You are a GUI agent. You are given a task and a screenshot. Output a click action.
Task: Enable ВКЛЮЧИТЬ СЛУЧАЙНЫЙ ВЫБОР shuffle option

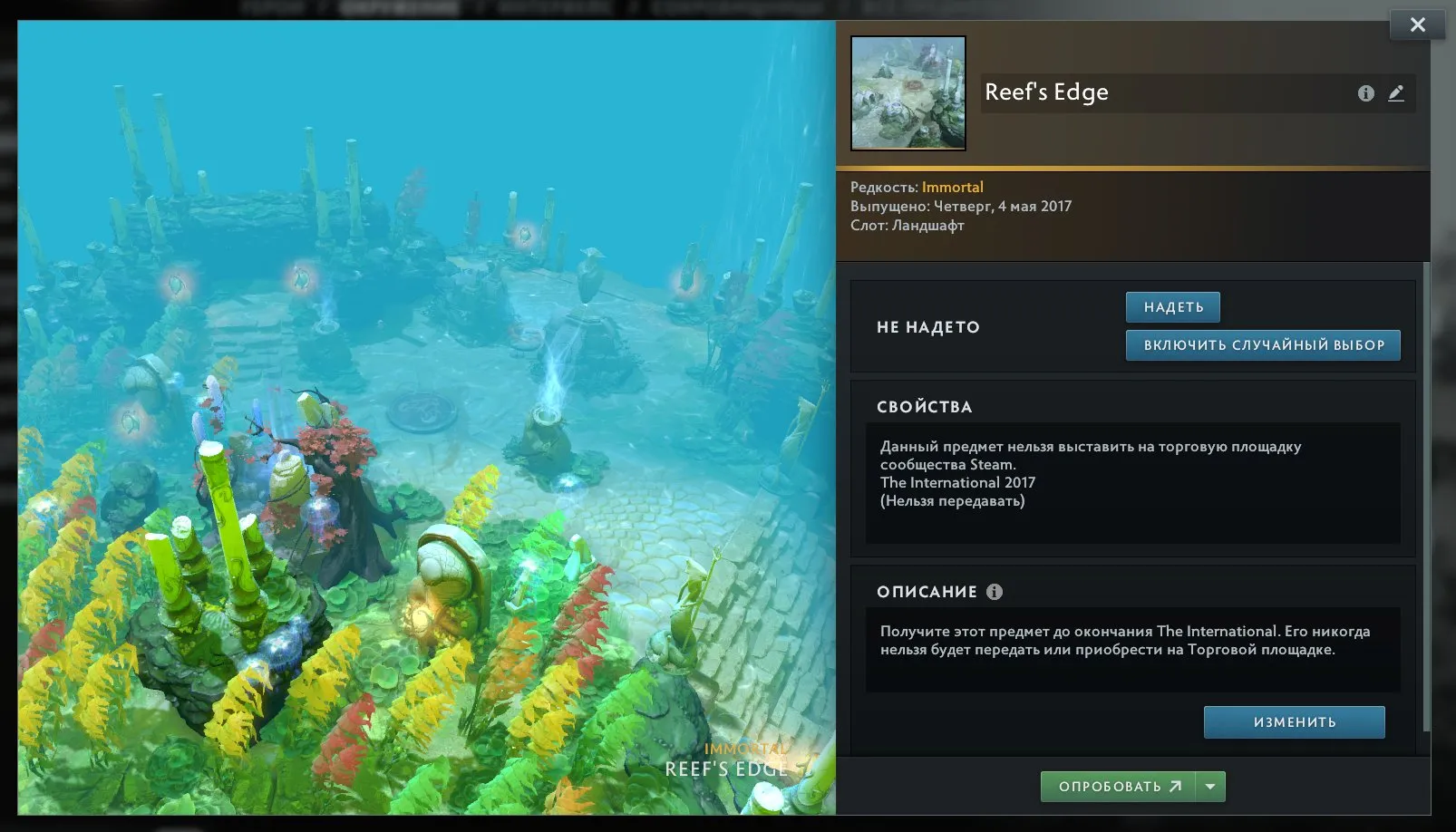(1263, 345)
